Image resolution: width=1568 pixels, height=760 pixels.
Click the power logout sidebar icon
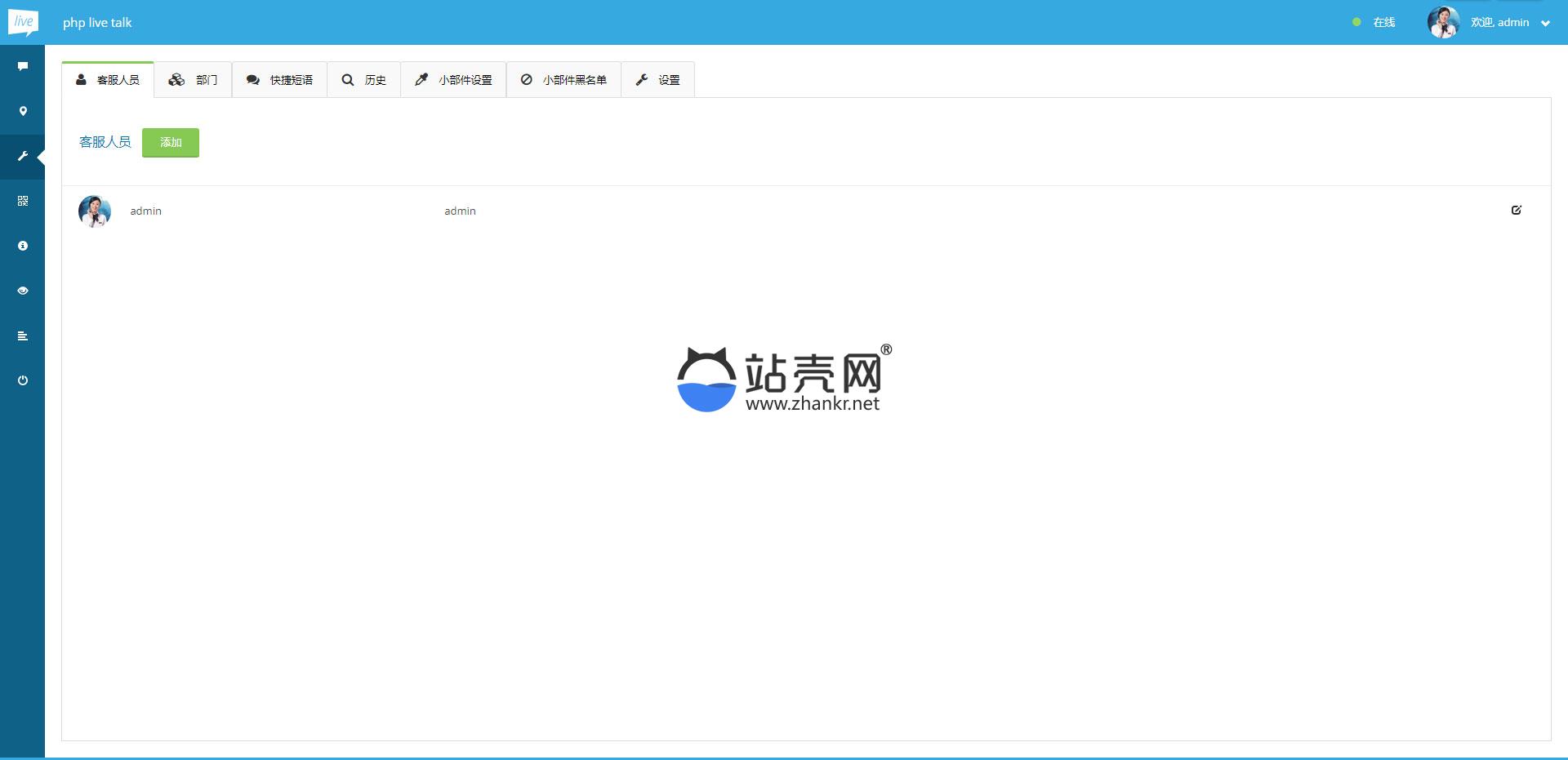click(x=23, y=380)
